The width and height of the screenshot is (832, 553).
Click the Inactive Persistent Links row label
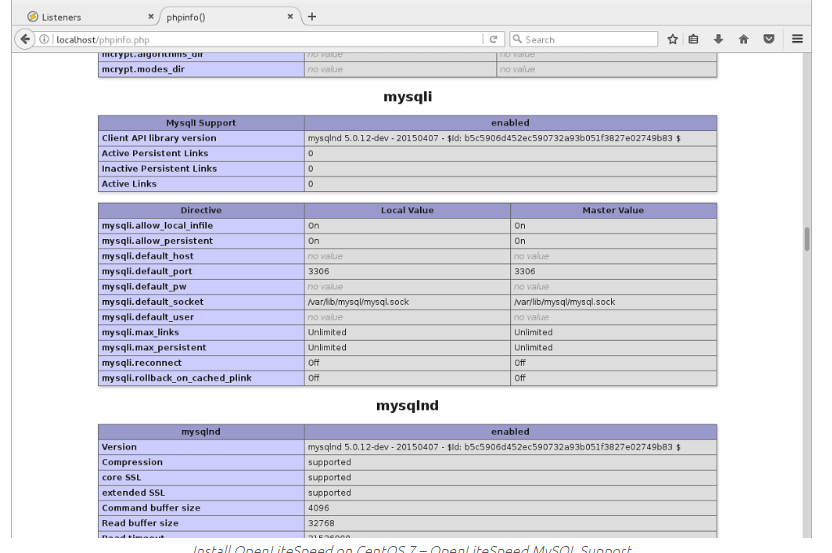pyautogui.click(x=201, y=169)
